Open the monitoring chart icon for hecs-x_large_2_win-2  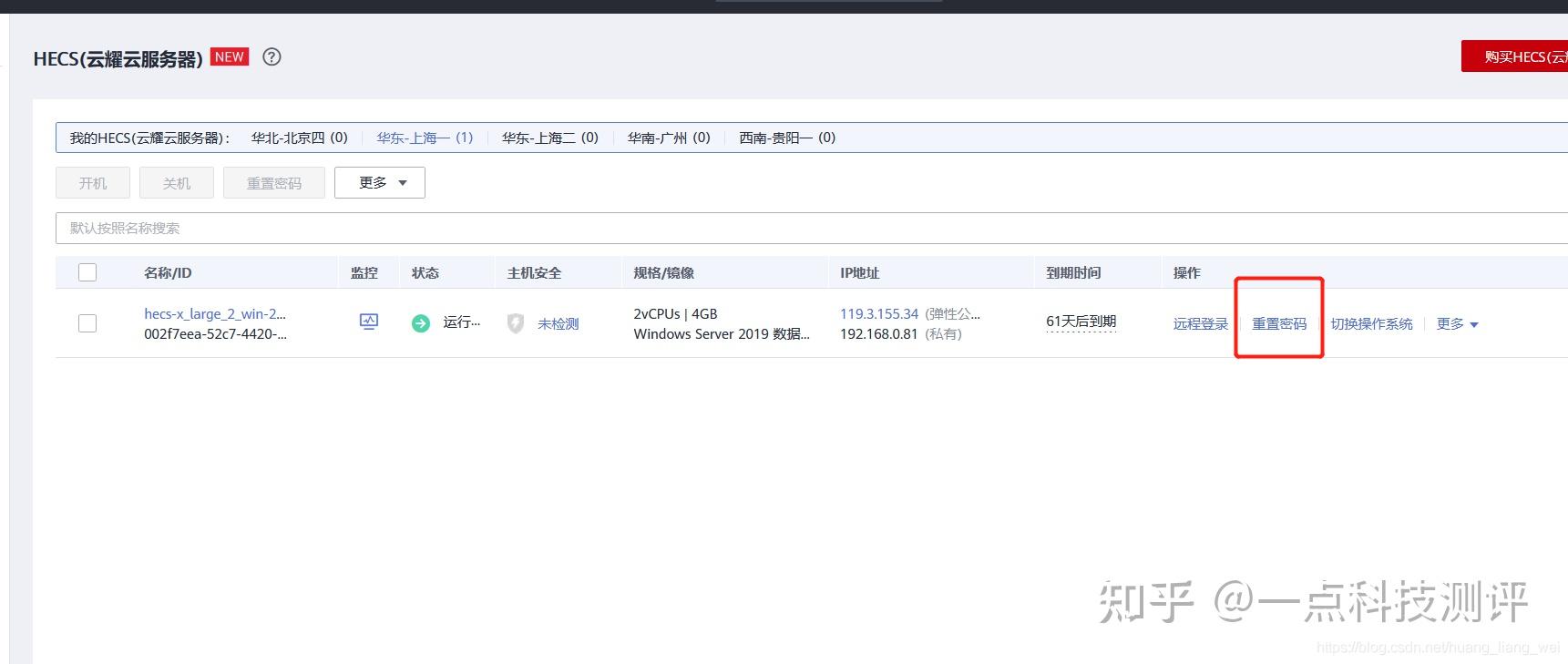[x=369, y=322]
